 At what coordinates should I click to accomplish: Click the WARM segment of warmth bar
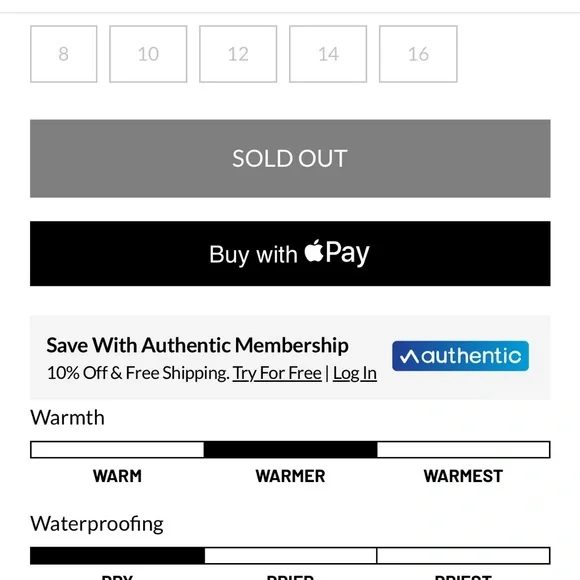pyautogui.click(x=117, y=449)
